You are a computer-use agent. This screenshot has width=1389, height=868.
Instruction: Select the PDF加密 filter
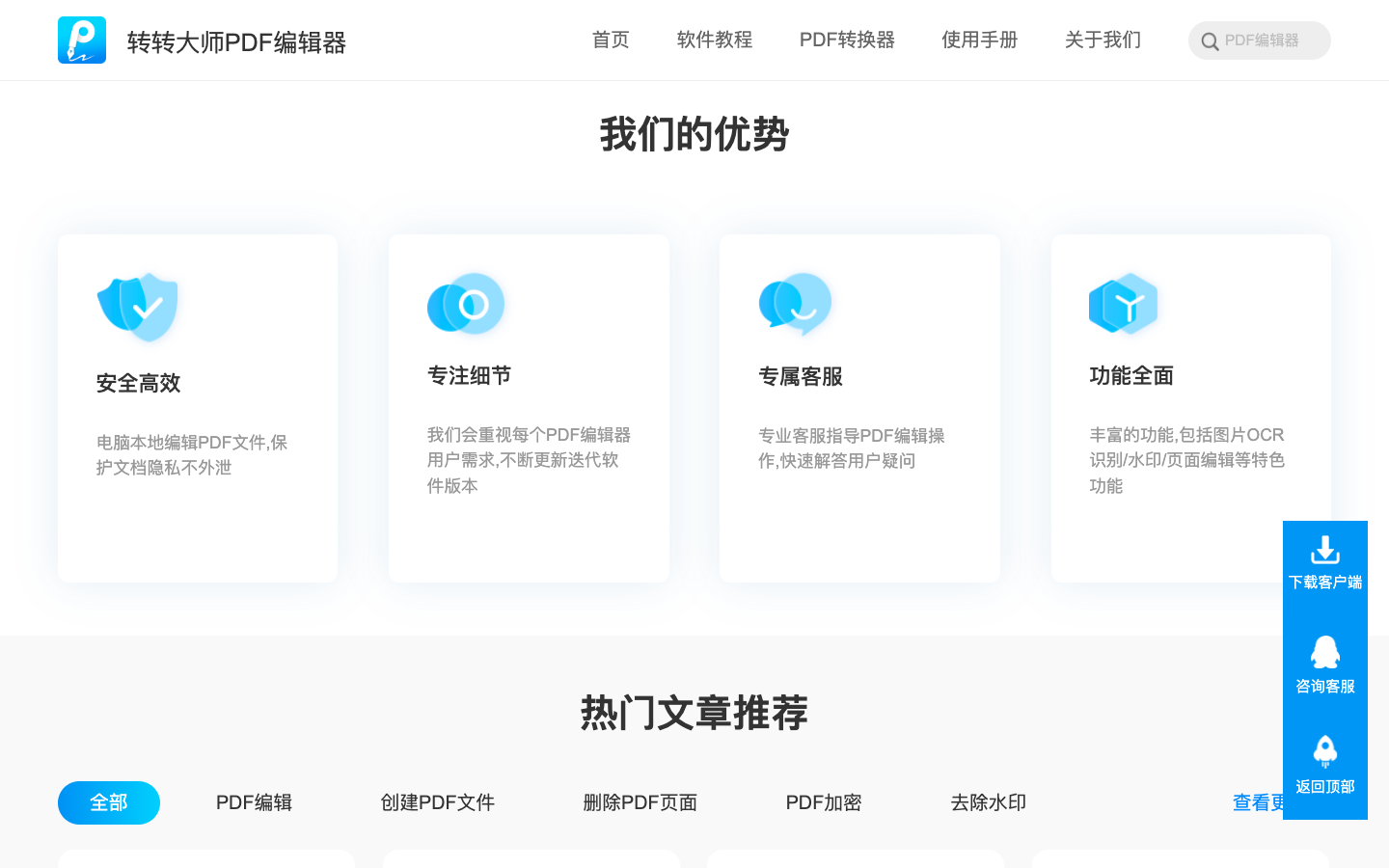[x=823, y=802]
